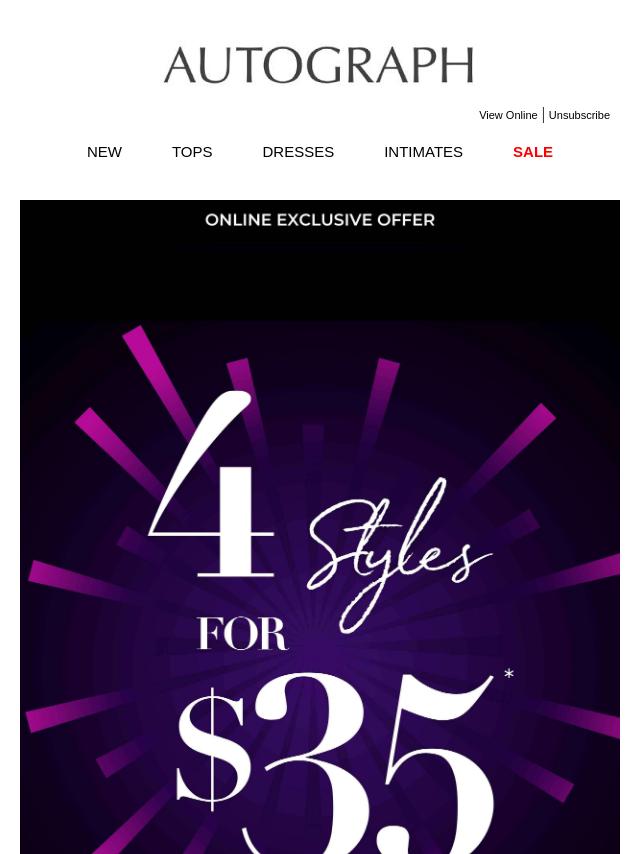The width and height of the screenshot is (640, 854).
Task: Click the ONLINE EXCLUSIVE OFFER heading
Action: coord(320,220)
